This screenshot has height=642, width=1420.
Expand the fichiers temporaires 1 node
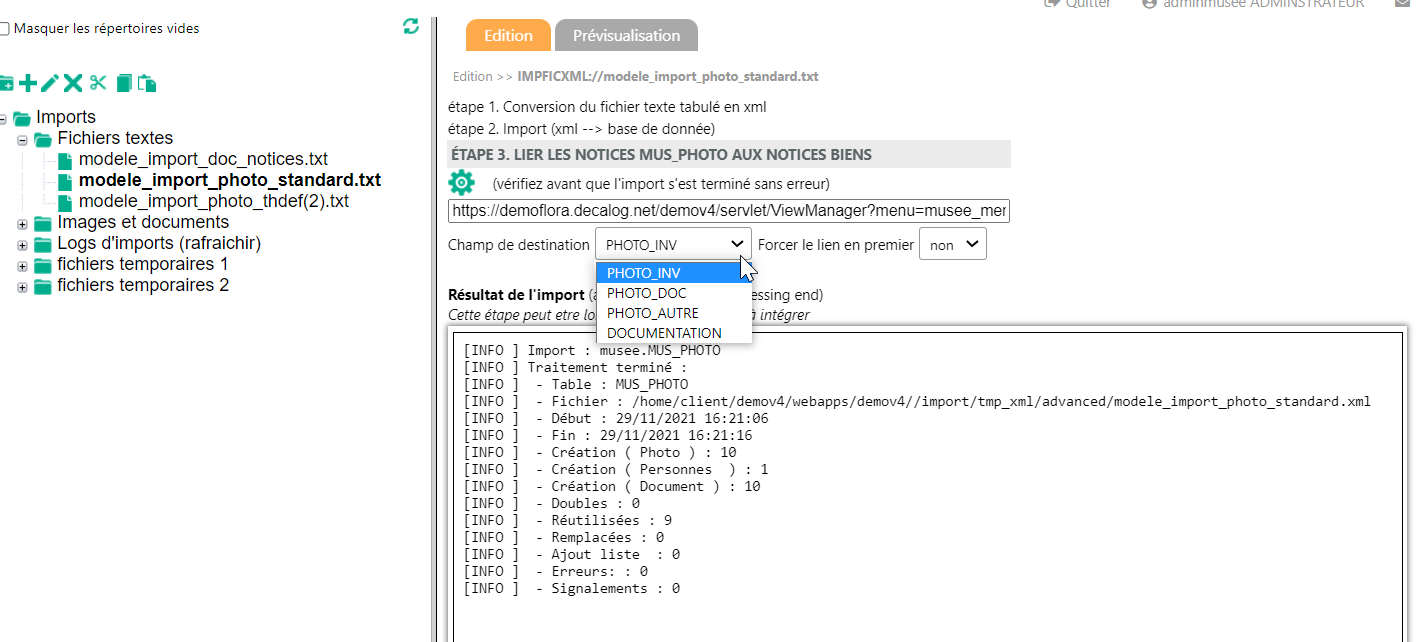point(22,266)
